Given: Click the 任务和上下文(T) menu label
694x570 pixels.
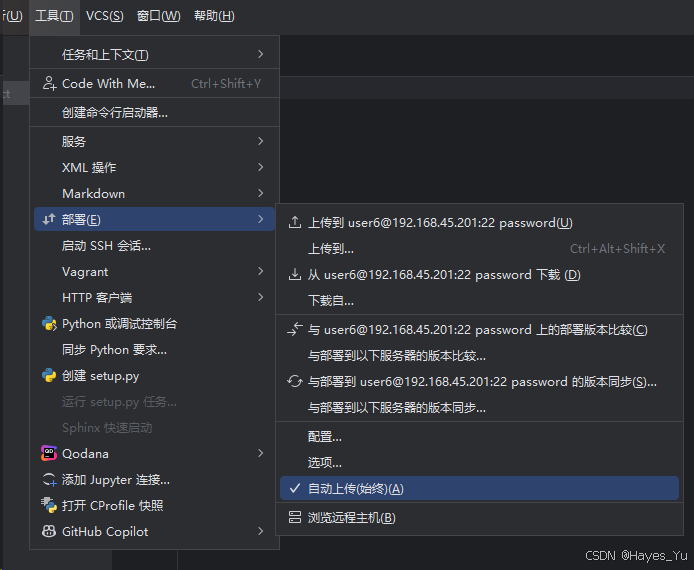Looking at the screenshot, I should tap(105, 55).
